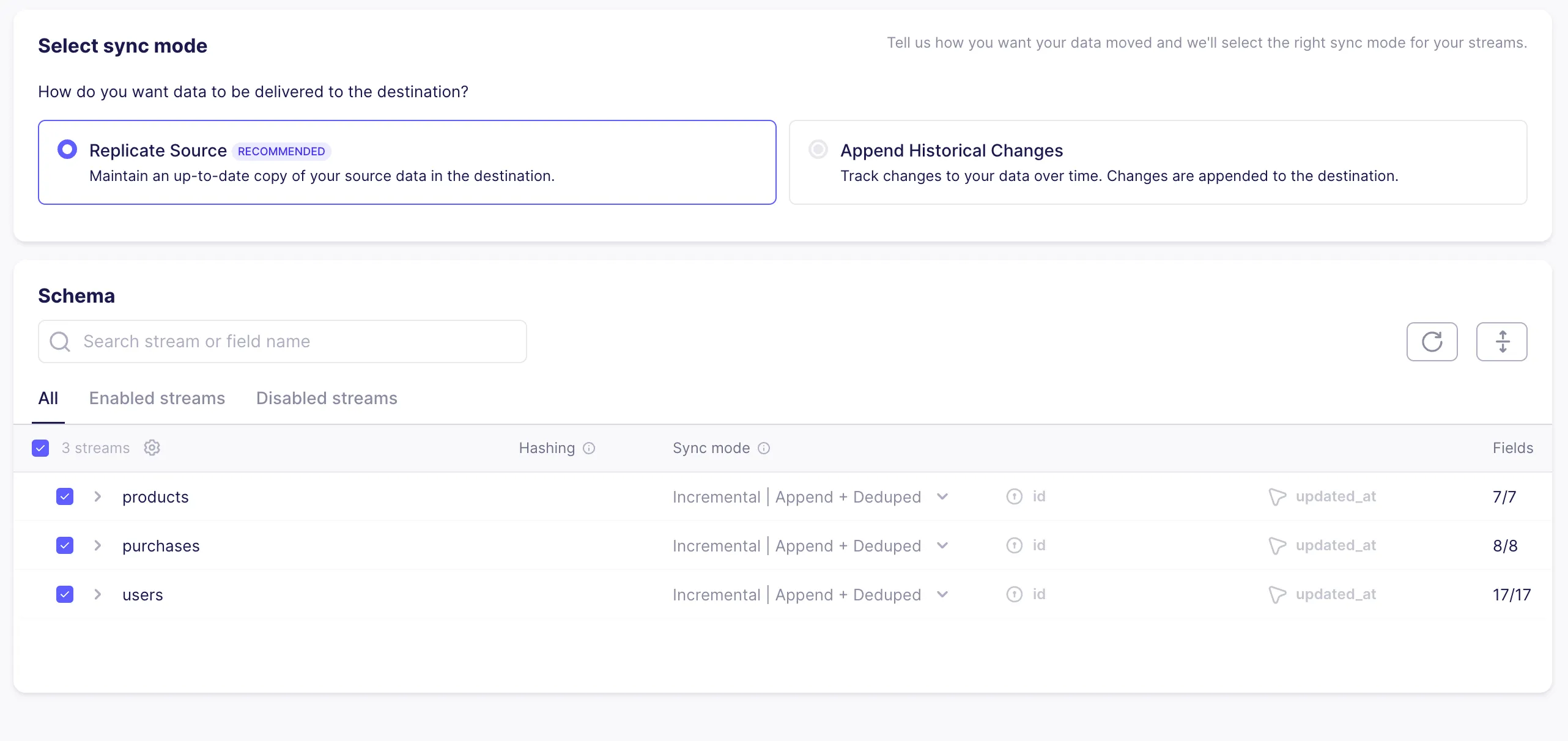Expand the purchases stream row
The width and height of the screenshot is (1568, 741).
98,545
